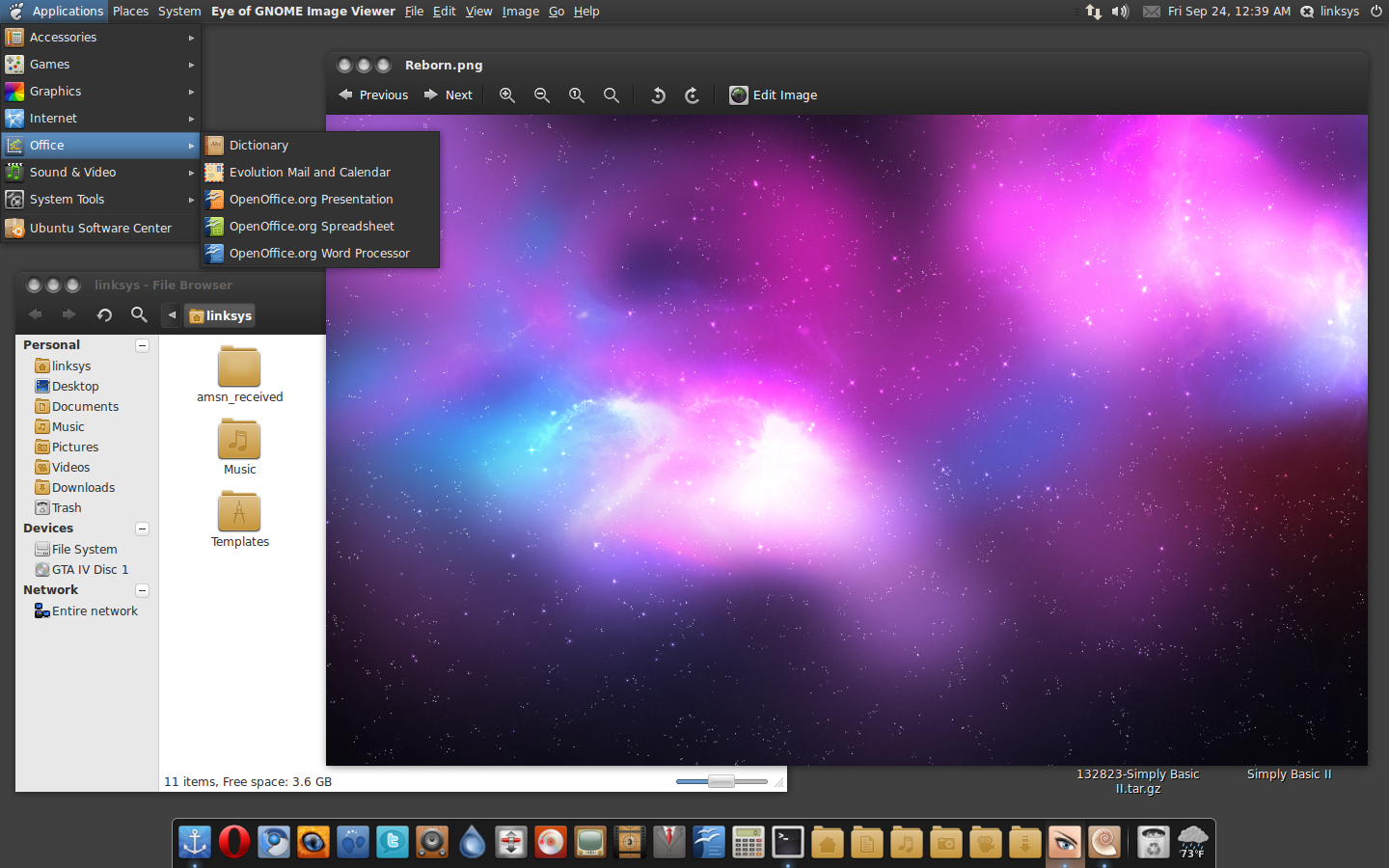
Task: Collapse the Network section in sidebar
Action: (142, 590)
